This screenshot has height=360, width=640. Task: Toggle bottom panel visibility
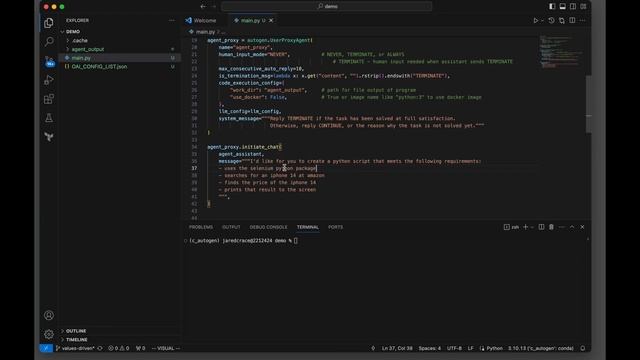562,7
